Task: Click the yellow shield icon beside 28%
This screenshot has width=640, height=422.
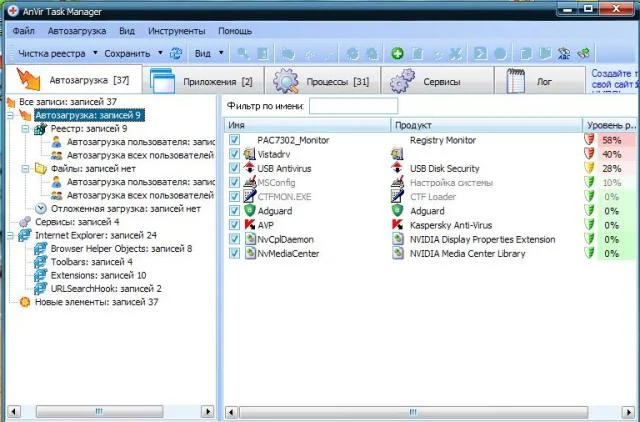Action: [x=589, y=168]
